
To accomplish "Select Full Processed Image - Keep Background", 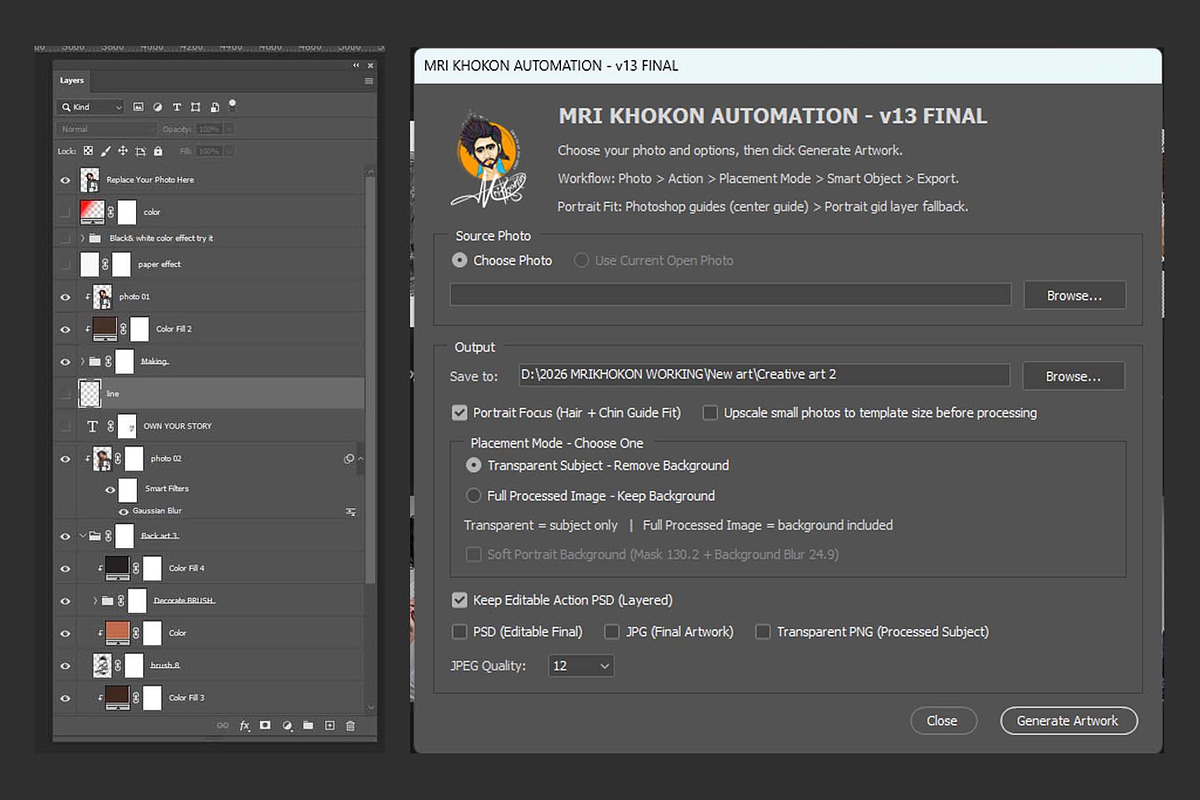I will (474, 496).
